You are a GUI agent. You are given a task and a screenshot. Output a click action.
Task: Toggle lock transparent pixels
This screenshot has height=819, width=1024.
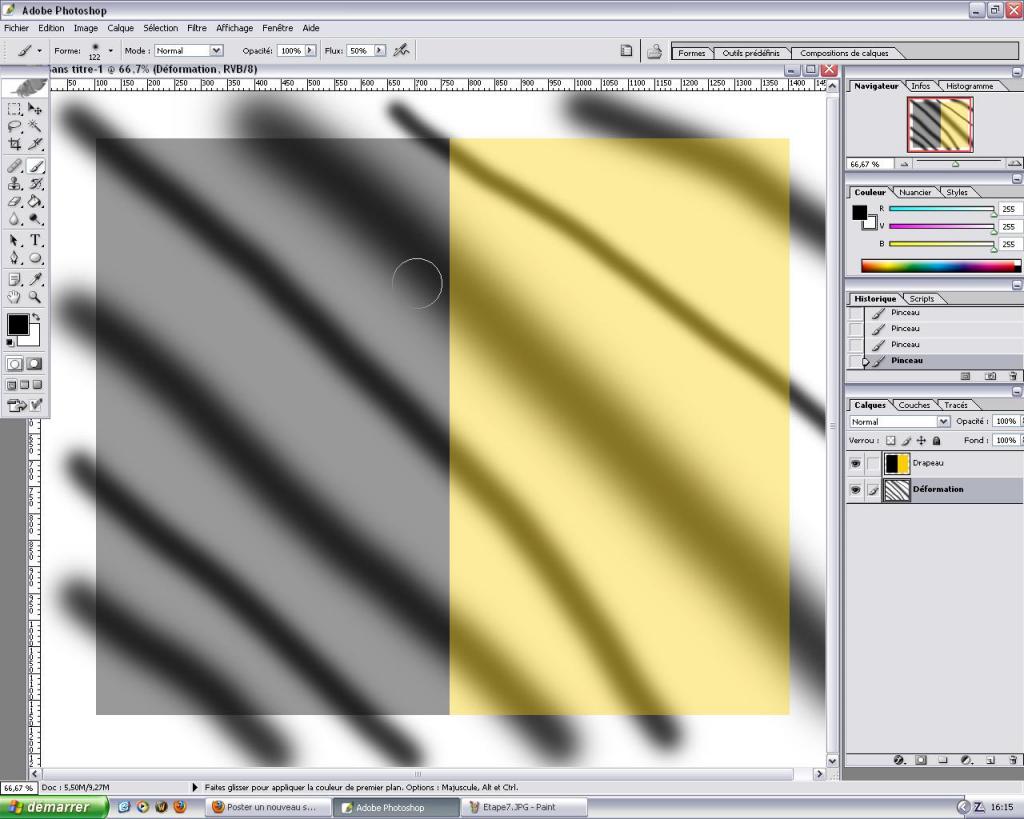pos(891,441)
